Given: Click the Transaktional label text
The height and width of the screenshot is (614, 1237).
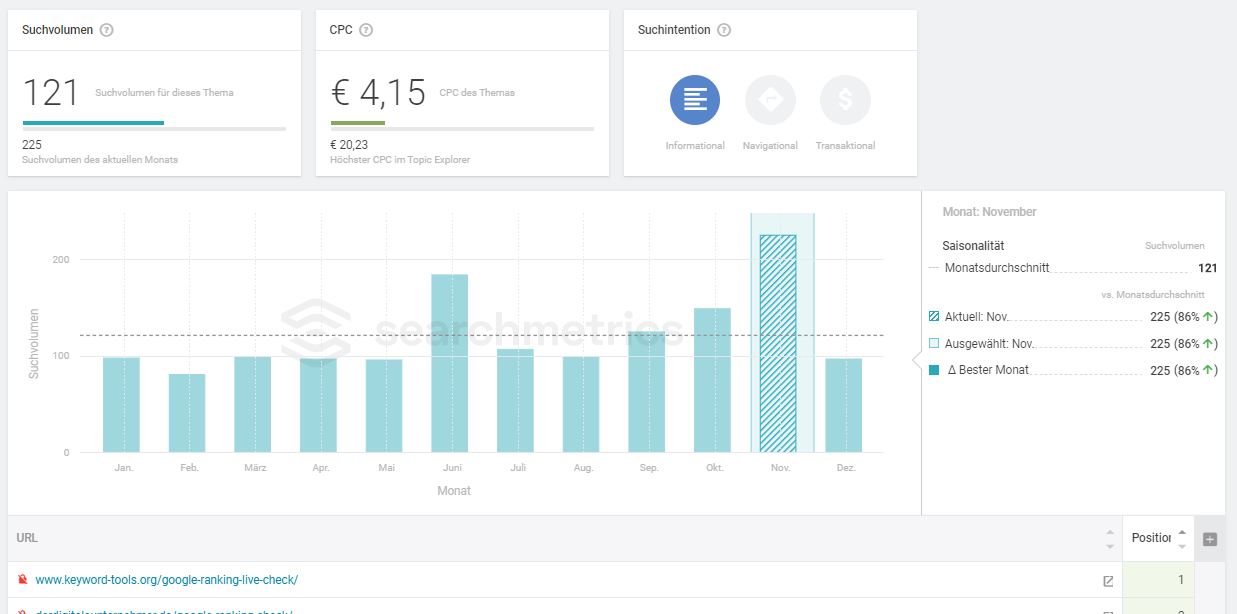Looking at the screenshot, I should click(845, 146).
